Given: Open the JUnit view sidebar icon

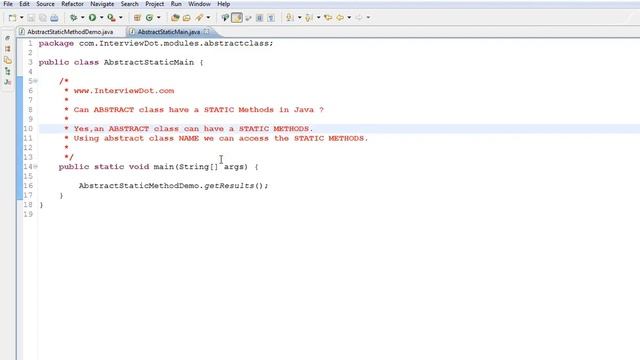Looking at the screenshot, I should coord(7,82).
